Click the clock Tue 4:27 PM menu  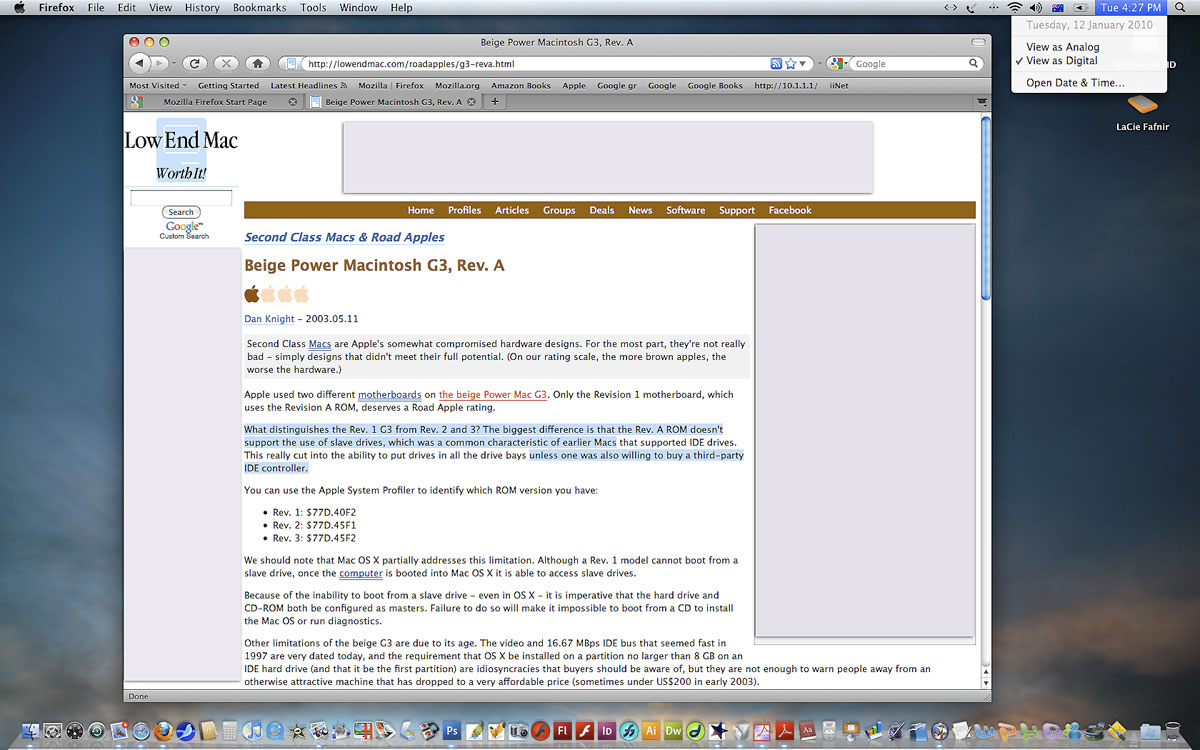pyautogui.click(x=1131, y=7)
